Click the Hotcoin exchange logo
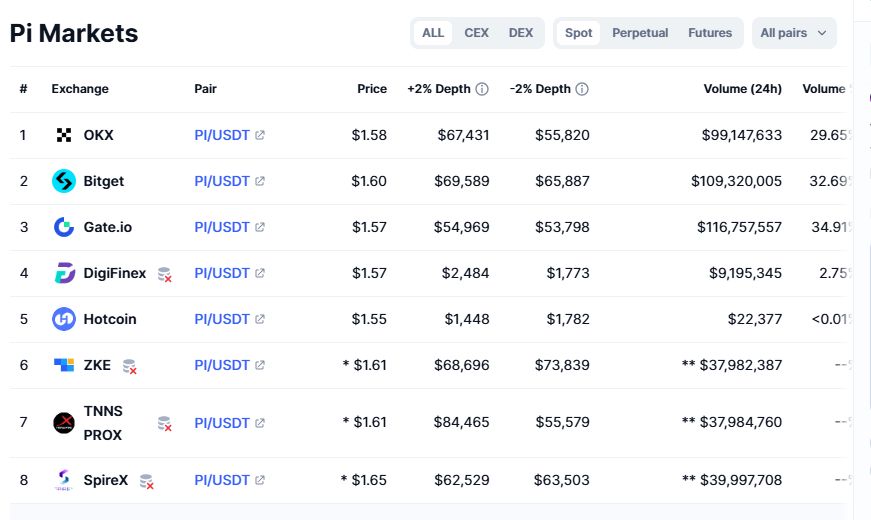Screen dimensions: 871x520 64,319
